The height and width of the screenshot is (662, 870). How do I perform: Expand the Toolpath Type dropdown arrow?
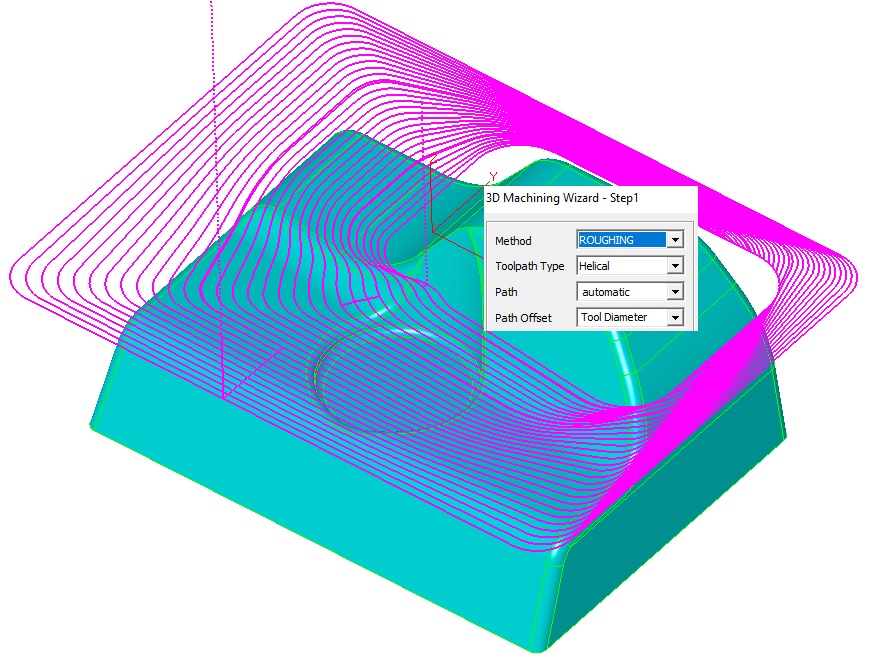pyautogui.click(x=675, y=266)
